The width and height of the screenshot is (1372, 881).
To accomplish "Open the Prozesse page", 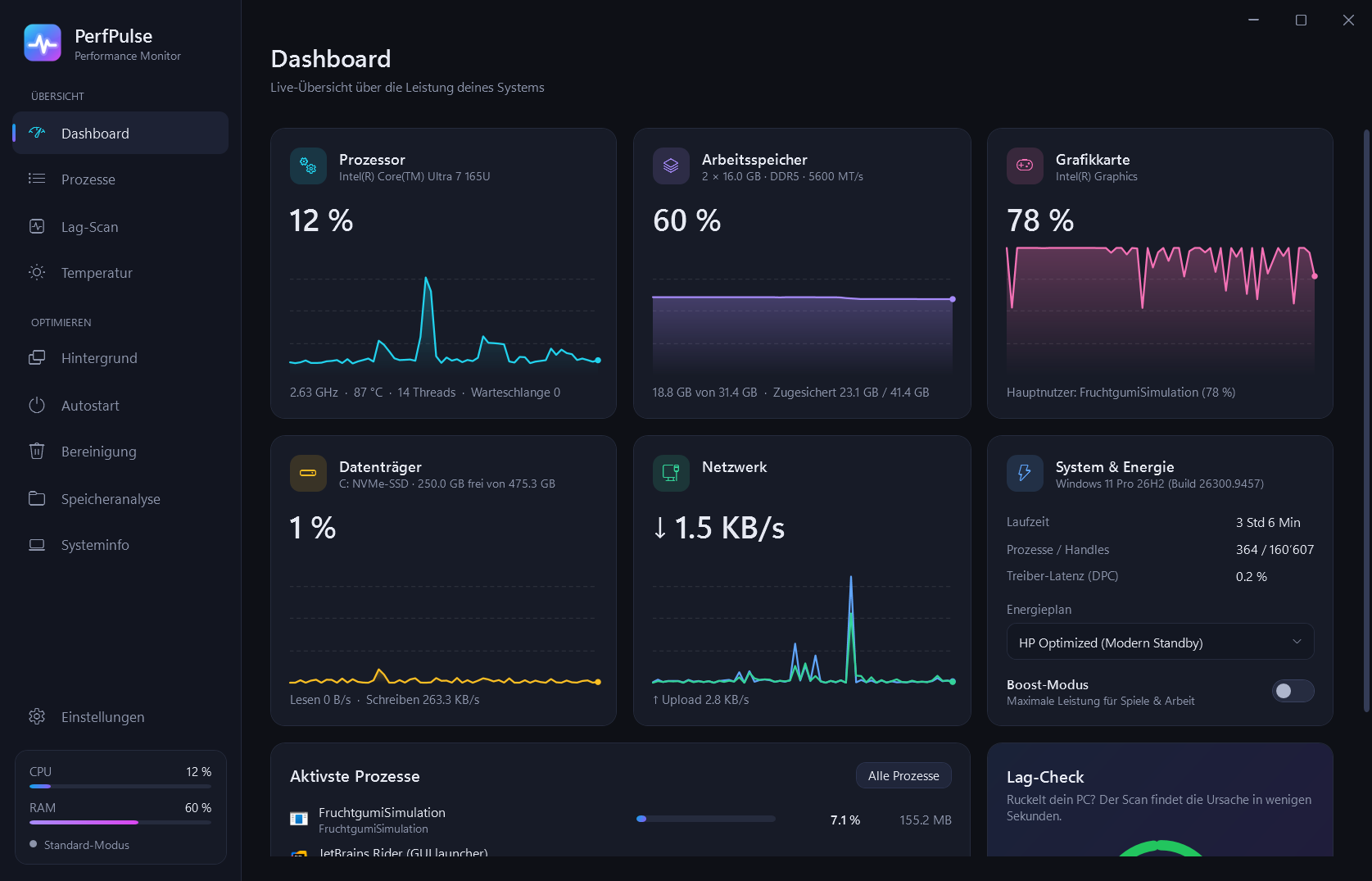I will (x=120, y=179).
